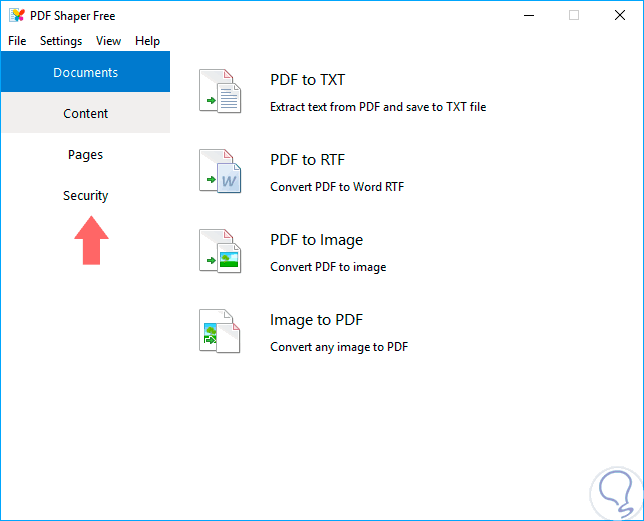The height and width of the screenshot is (521, 644).
Task: Click the Image to PDF icon
Action: [x=220, y=331]
